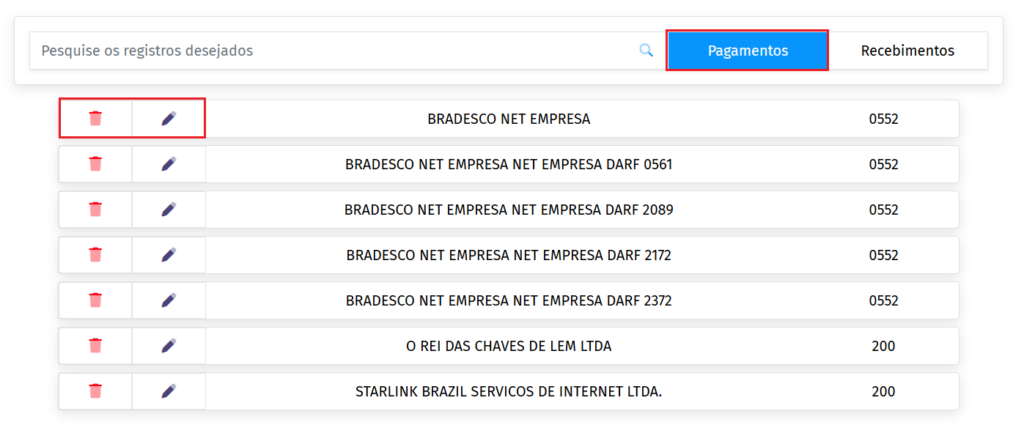This screenshot has height=436, width=1024.
Task: Delete the DARF 2172 record
Action: coord(95,255)
